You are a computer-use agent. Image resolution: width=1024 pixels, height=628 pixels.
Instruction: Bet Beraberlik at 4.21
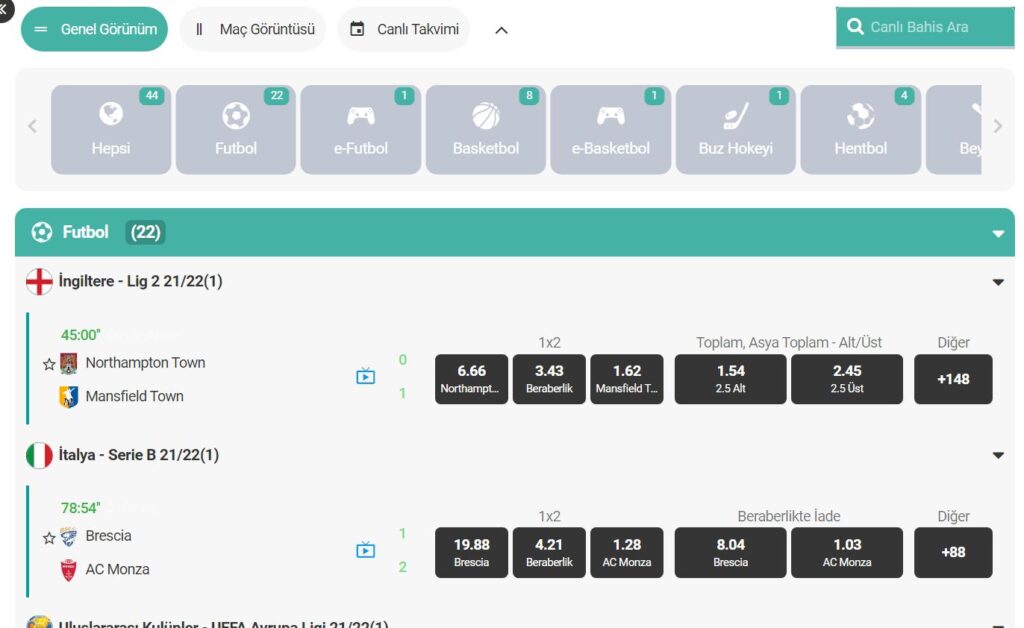coord(549,552)
